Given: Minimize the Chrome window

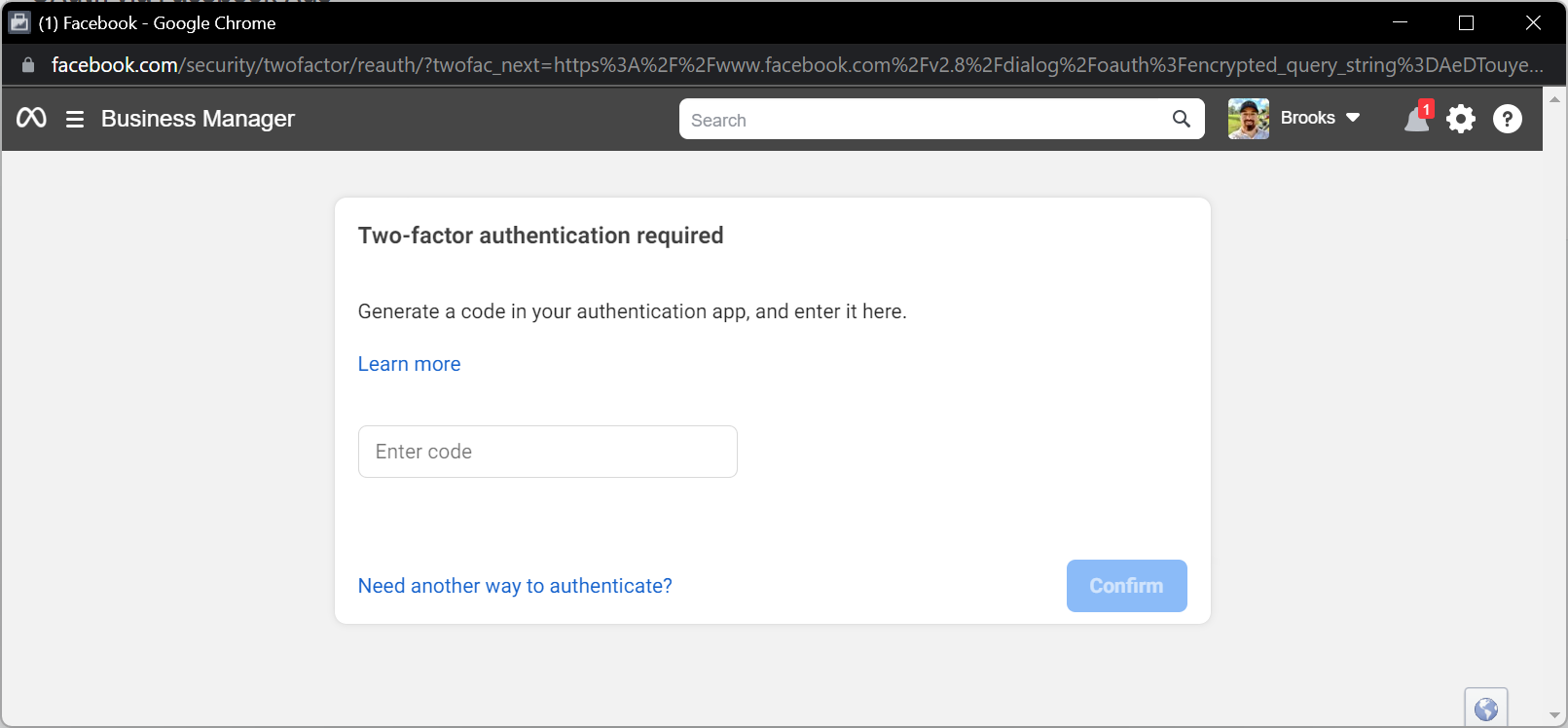Looking at the screenshot, I should click(x=1401, y=22).
